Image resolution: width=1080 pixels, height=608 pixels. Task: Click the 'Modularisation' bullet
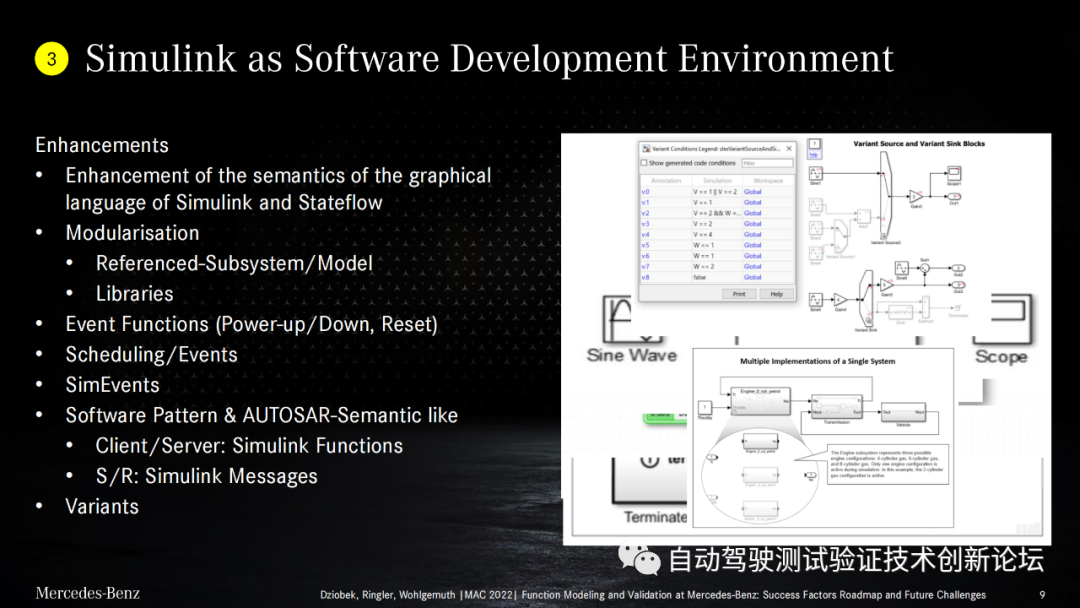[x=132, y=233]
